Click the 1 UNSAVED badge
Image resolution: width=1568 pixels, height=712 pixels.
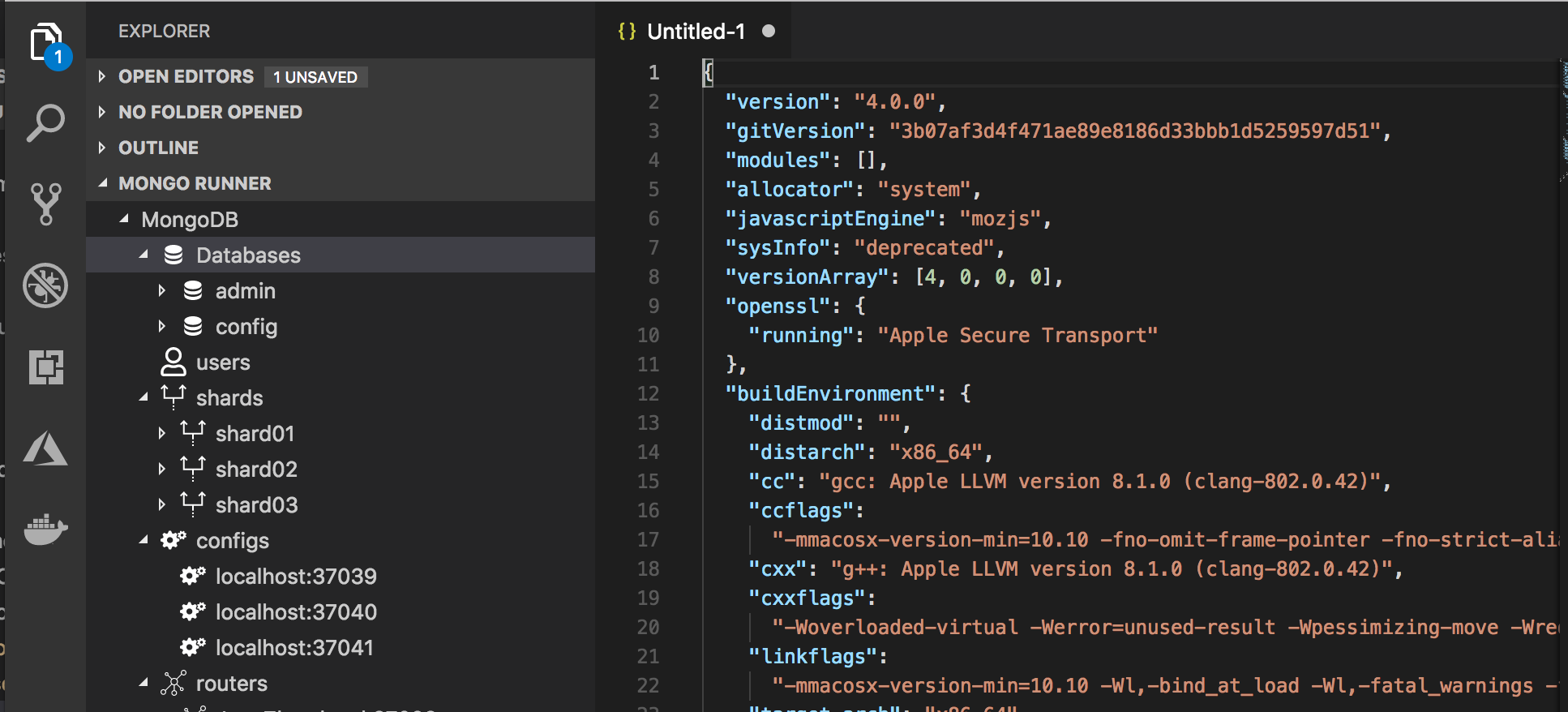click(315, 77)
